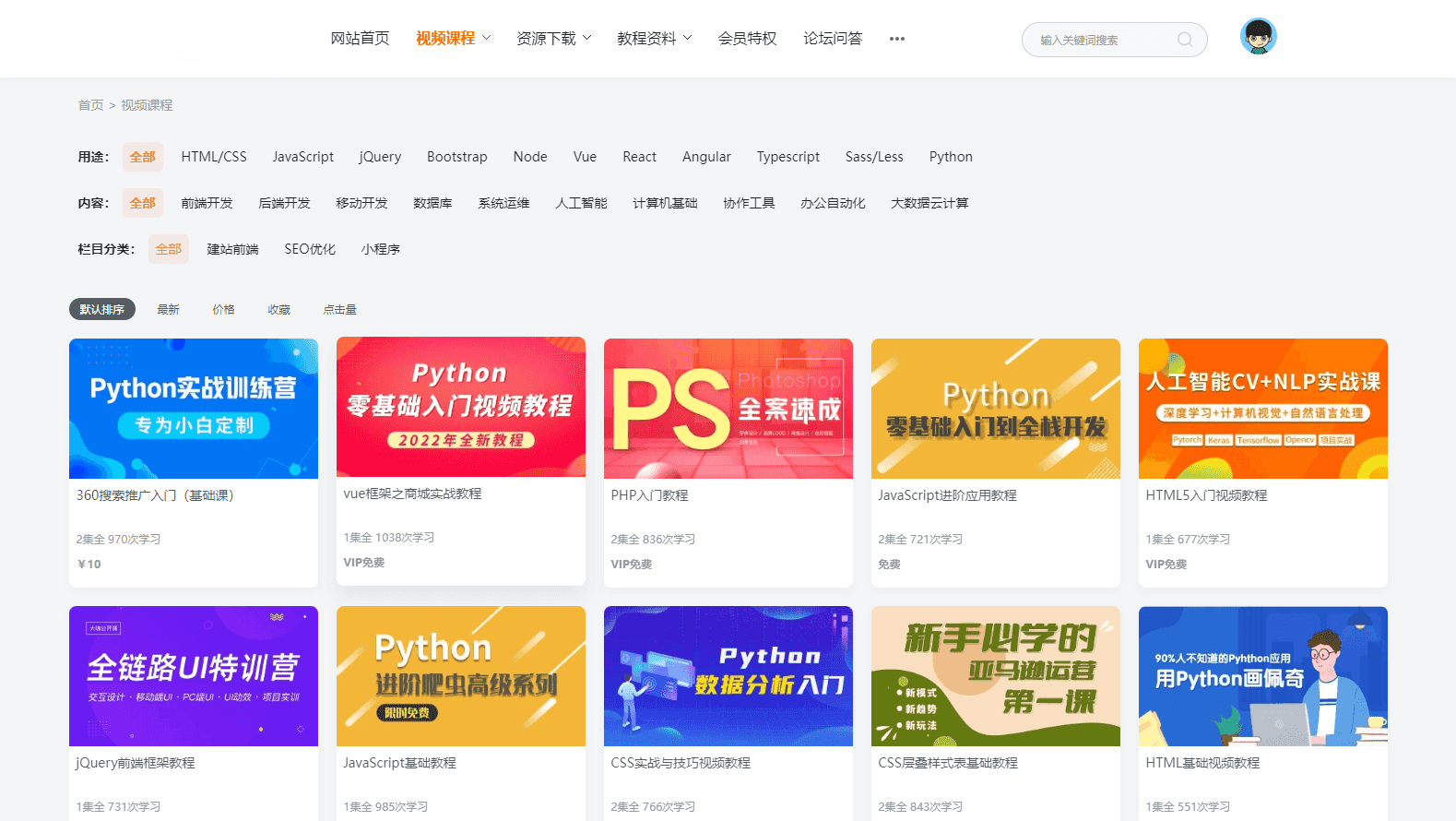This screenshot has width=1456, height=821.
Task: Expand the 教程资料 dropdown arrow
Action: [x=687, y=38]
